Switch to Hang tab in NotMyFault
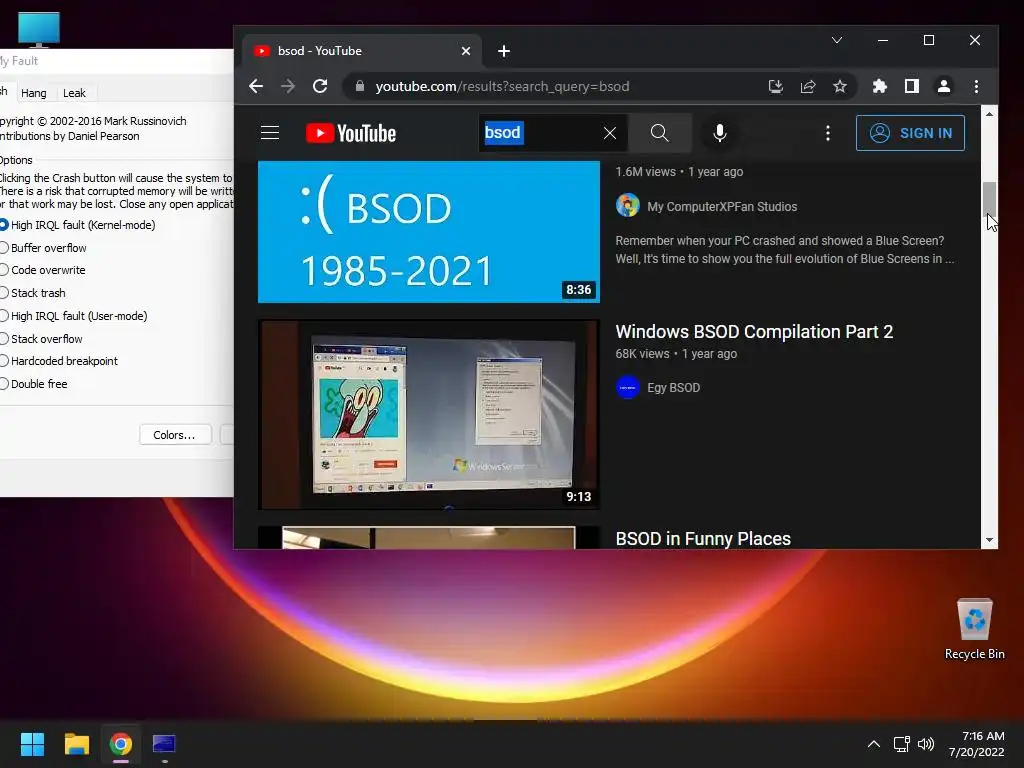 click(x=34, y=93)
